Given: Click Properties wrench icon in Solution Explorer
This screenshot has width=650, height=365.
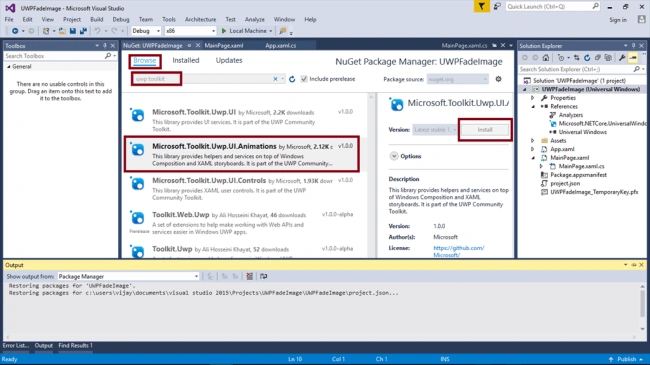Looking at the screenshot, I should point(622,58).
